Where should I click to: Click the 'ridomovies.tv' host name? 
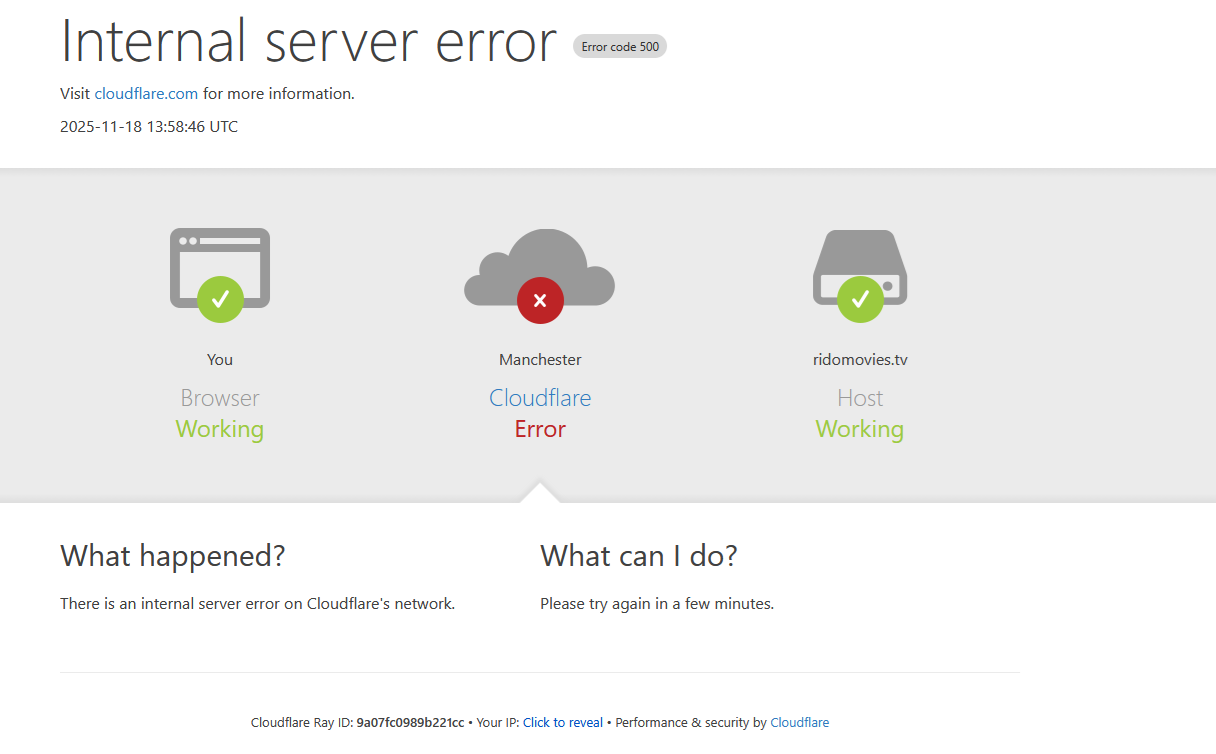tap(860, 360)
